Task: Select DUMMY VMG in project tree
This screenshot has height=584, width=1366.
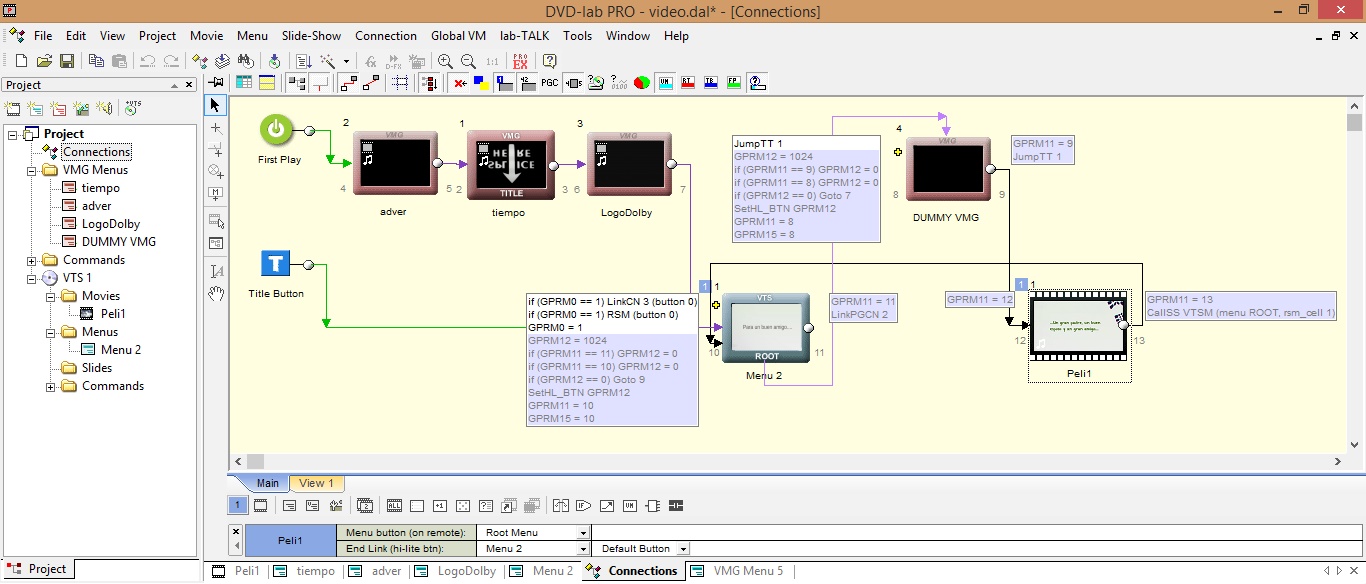Action: click(118, 242)
